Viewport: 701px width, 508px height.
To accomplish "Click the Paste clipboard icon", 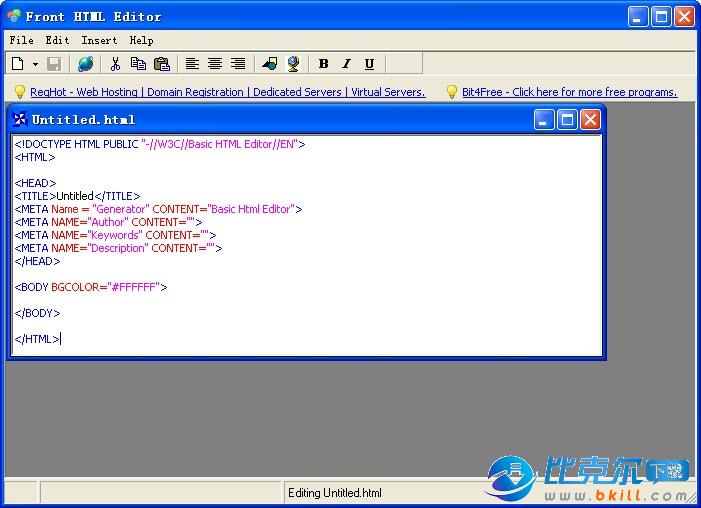I will pyautogui.click(x=162, y=64).
